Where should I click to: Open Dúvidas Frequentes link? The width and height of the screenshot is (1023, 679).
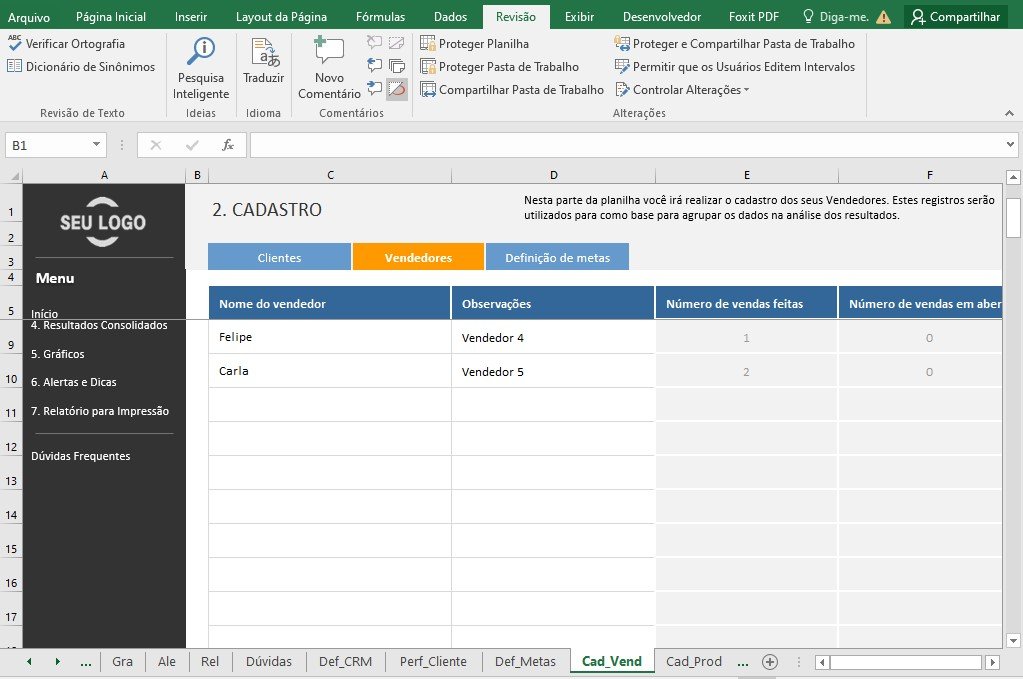coord(80,456)
